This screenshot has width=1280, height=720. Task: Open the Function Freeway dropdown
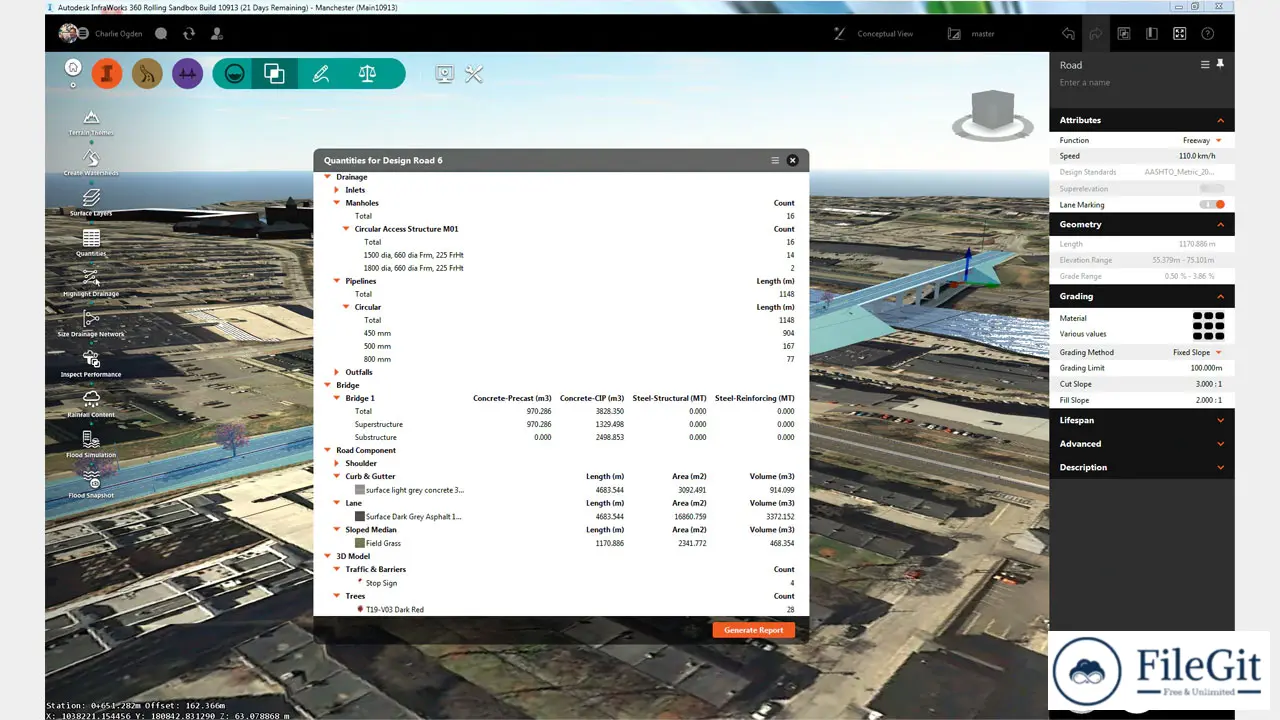[x=1202, y=140]
